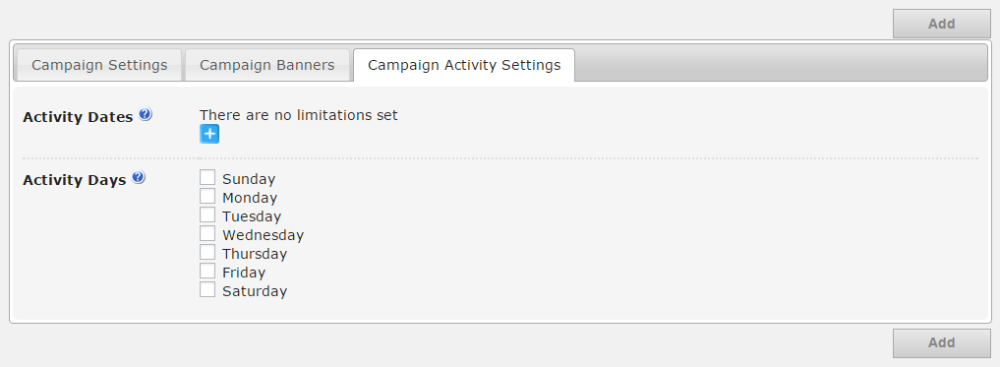Image resolution: width=1000 pixels, height=367 pixels.
Task: Check the Tuesday checkbox box
Action: 207,215
